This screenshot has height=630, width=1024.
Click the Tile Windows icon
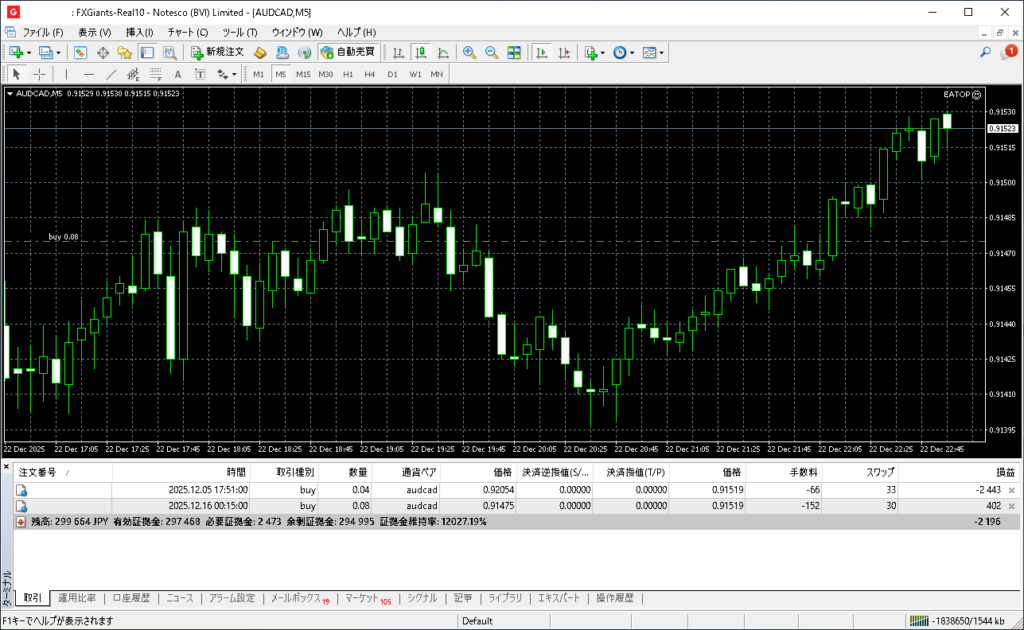(514, 52)
